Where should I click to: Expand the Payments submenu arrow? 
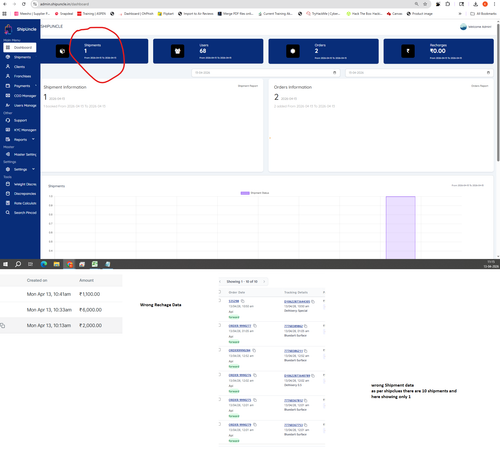[36, 86]
